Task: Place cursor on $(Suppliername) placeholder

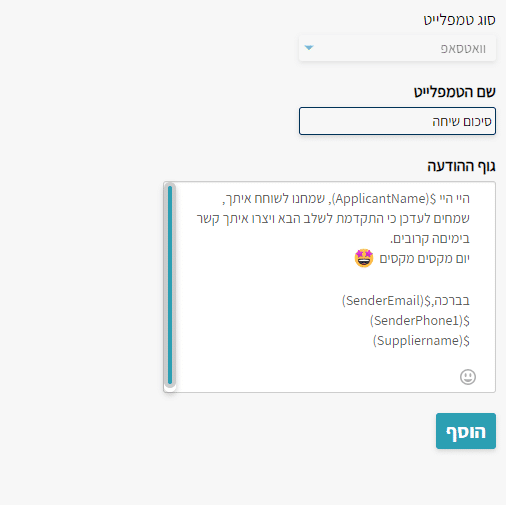Action: [421, 341]
